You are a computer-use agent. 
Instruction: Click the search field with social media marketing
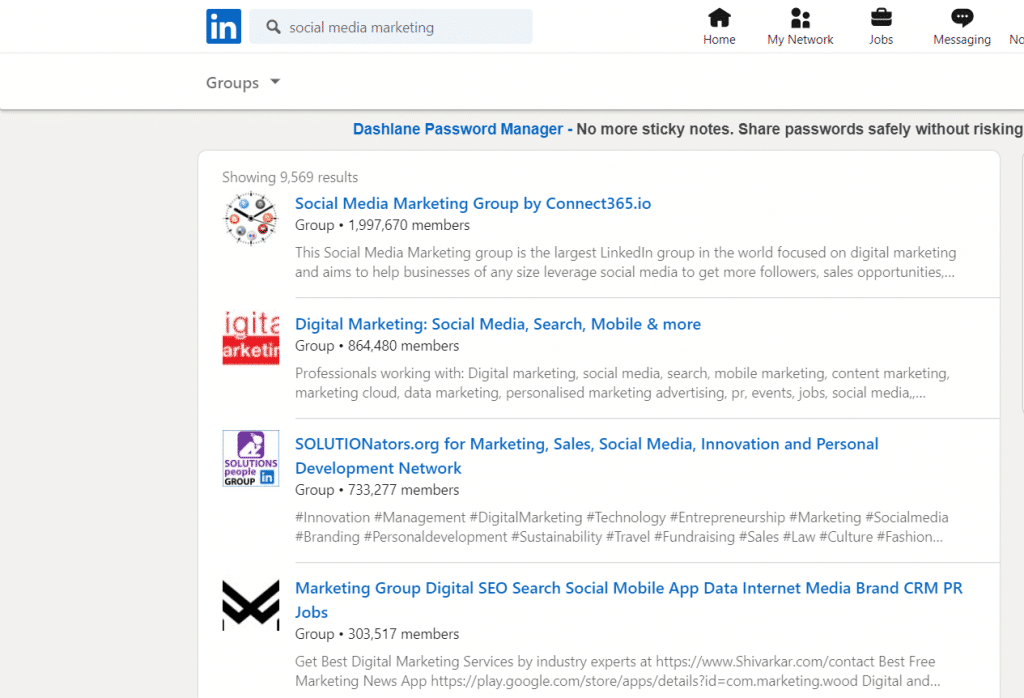(400, 27)
